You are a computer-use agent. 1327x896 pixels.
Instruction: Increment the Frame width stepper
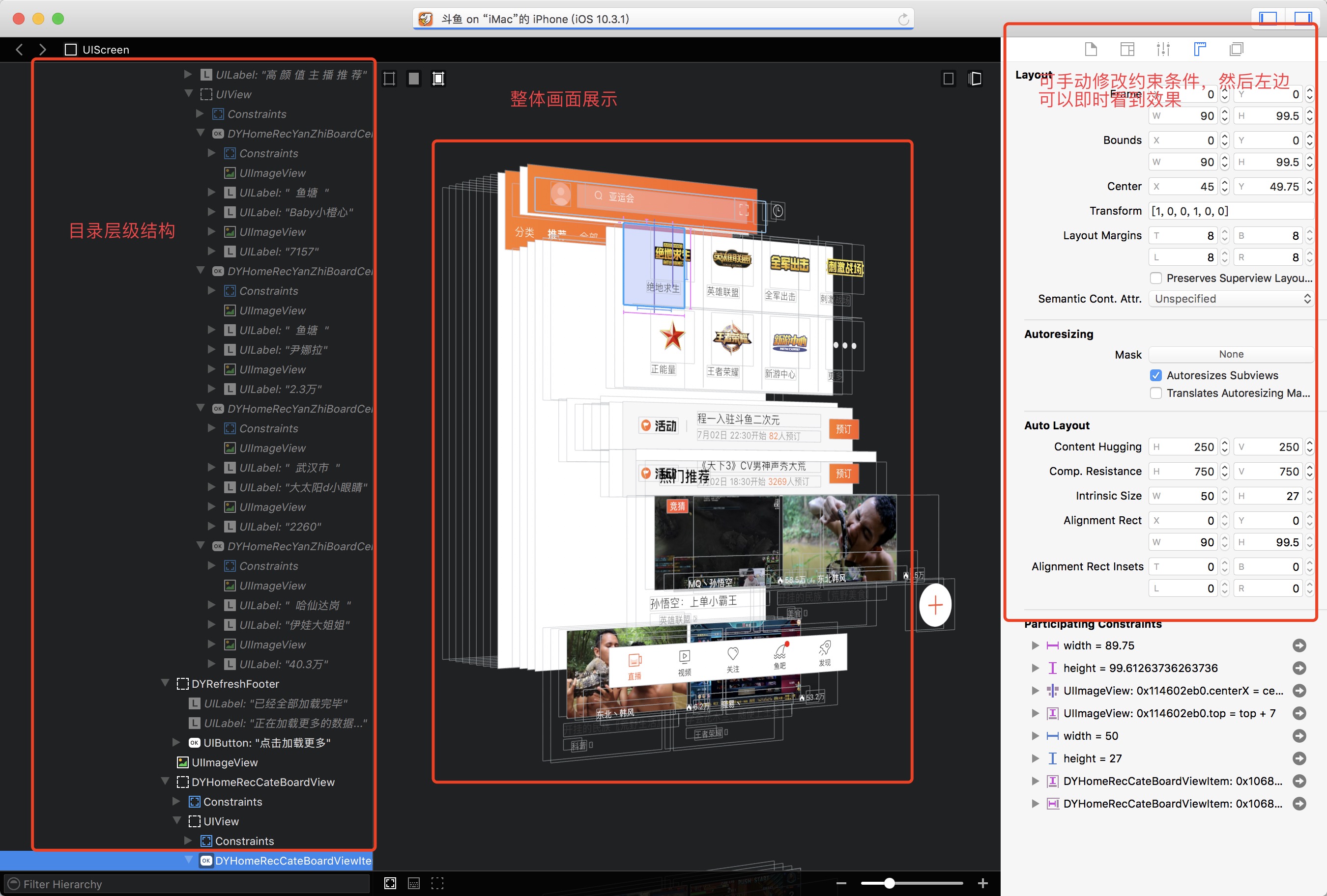point(1224,112)
